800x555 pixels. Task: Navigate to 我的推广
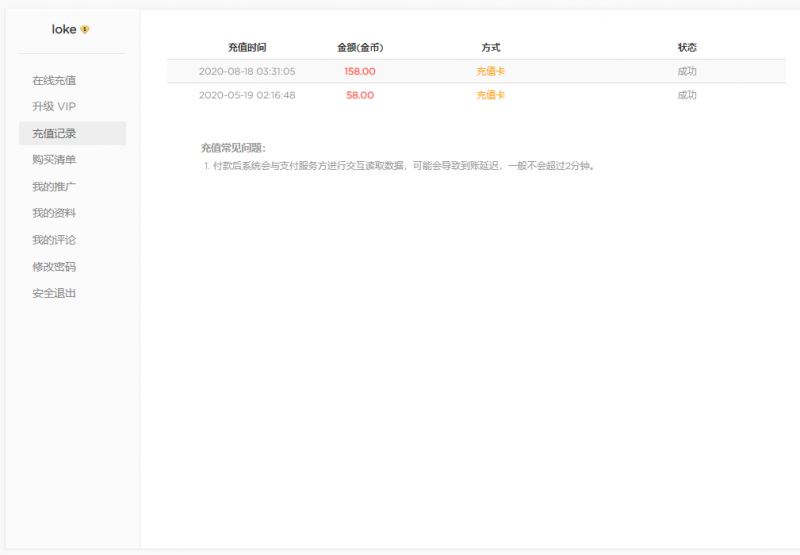tap(54, 187)
